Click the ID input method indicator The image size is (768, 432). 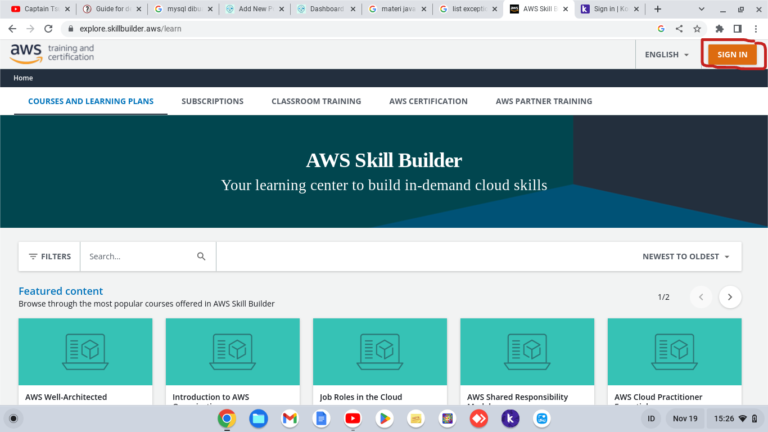point(651,418)
